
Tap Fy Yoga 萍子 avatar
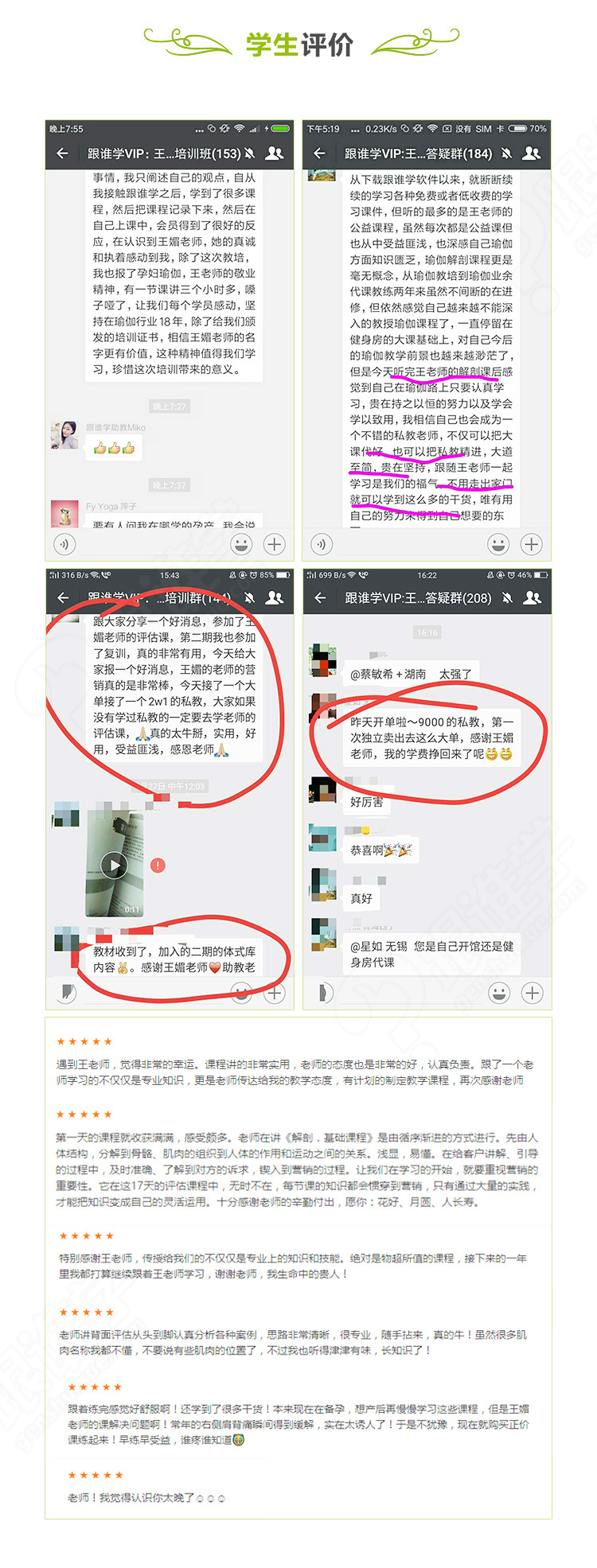point(64,513)
